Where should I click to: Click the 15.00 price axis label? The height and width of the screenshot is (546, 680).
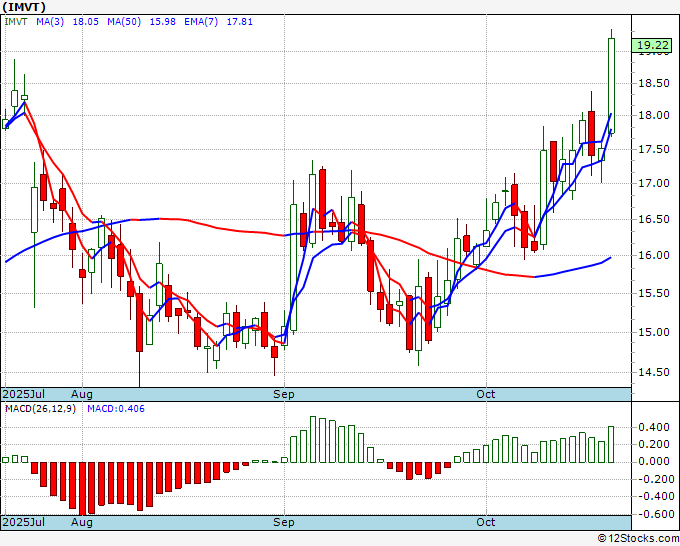pyautogui.click(x=654, y=332)
